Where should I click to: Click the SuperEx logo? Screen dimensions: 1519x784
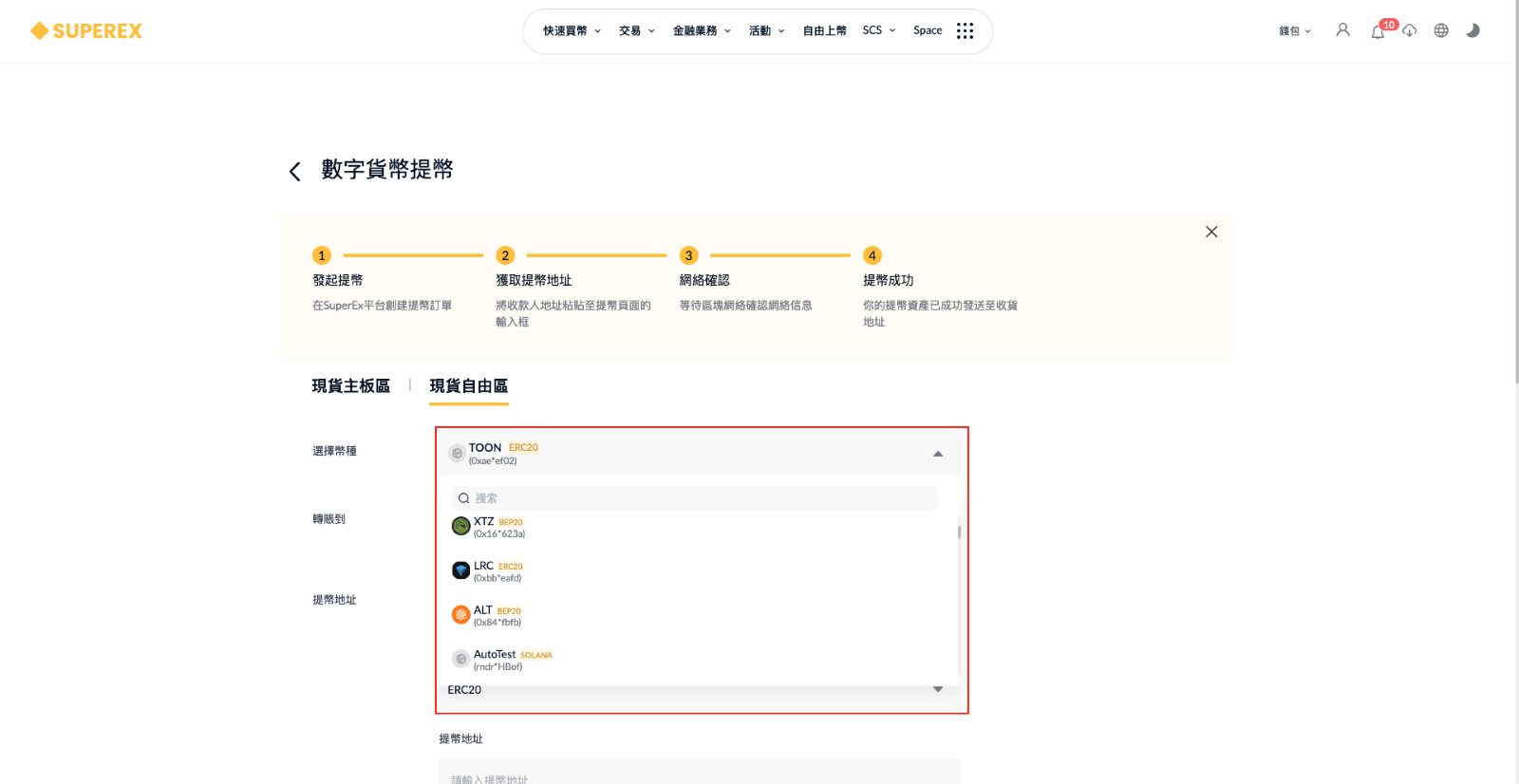tap(86, 31)
